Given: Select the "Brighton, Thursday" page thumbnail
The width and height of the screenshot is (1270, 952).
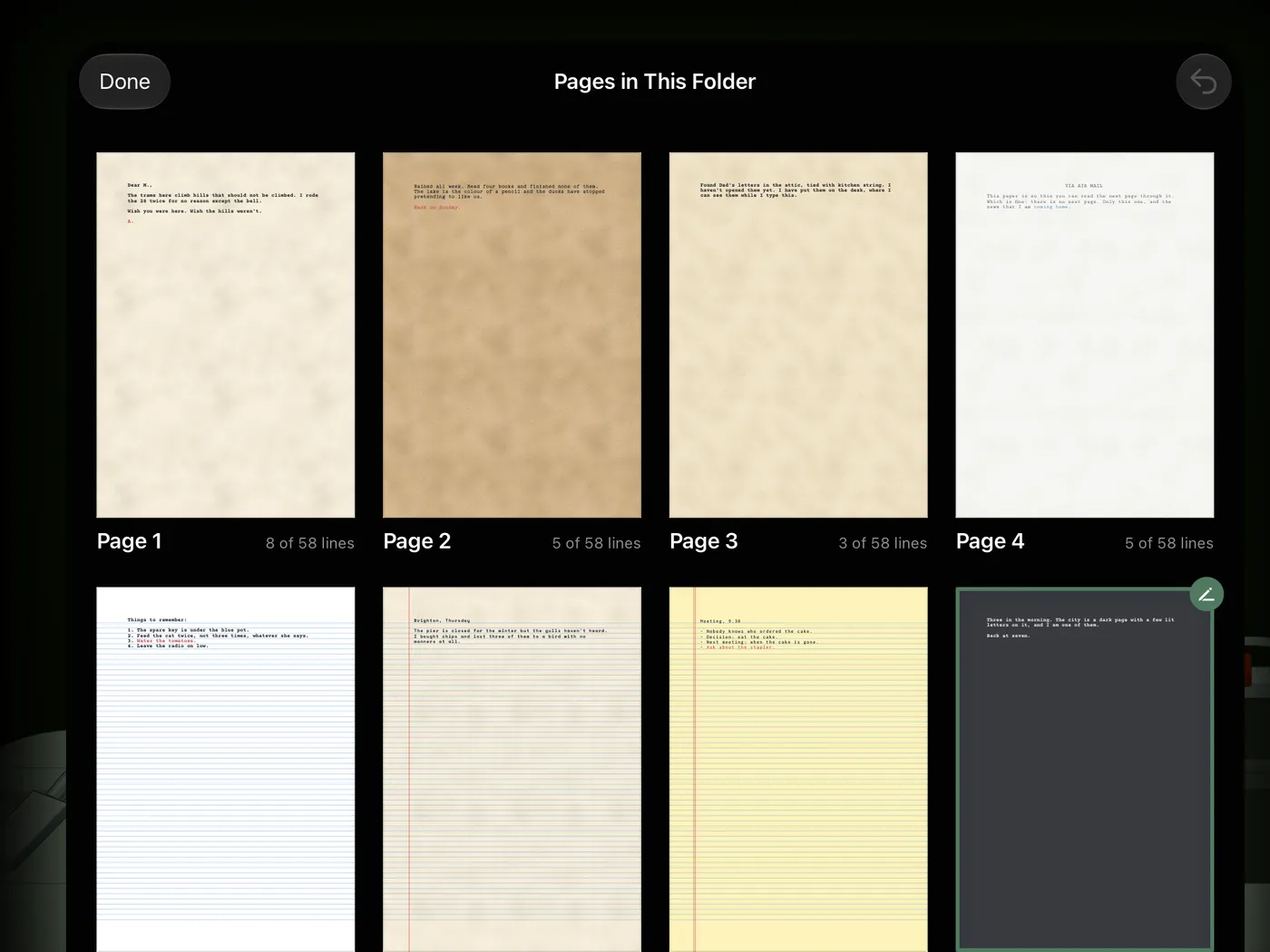Looking at the screenshot, I should coord(512,769).
